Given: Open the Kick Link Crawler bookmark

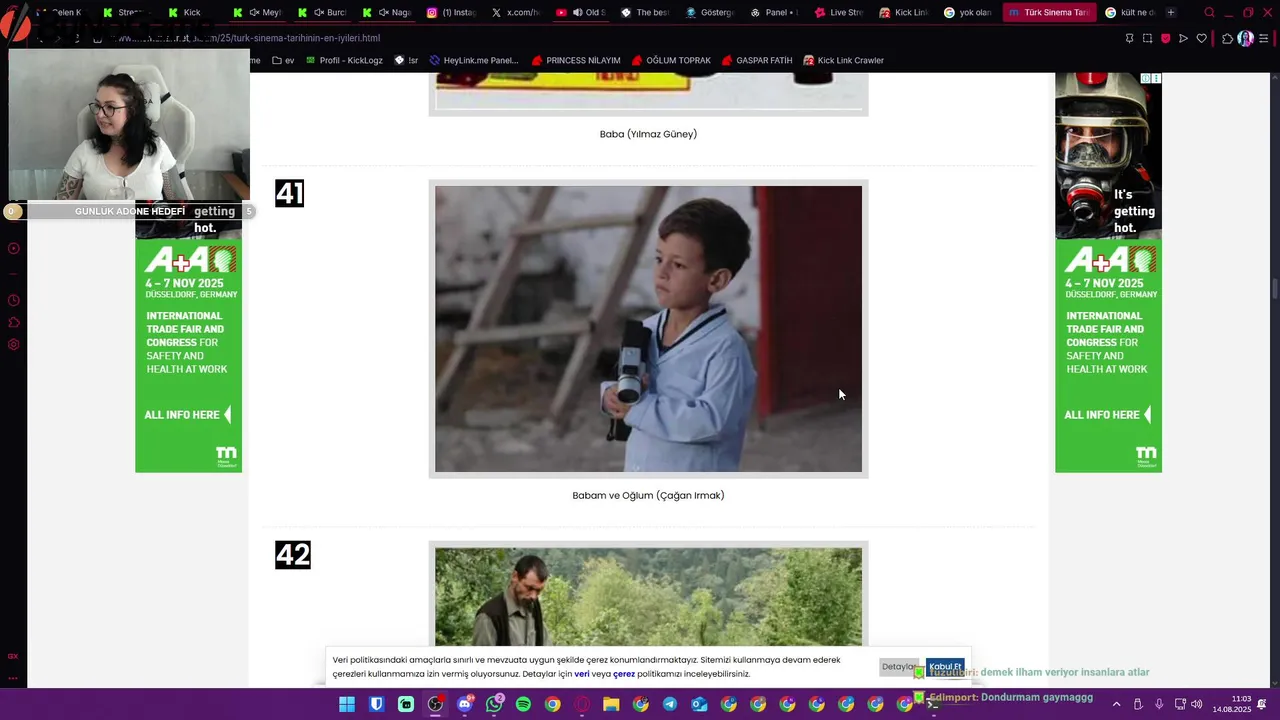Looking at the screenshot, I should pos(843,60).
